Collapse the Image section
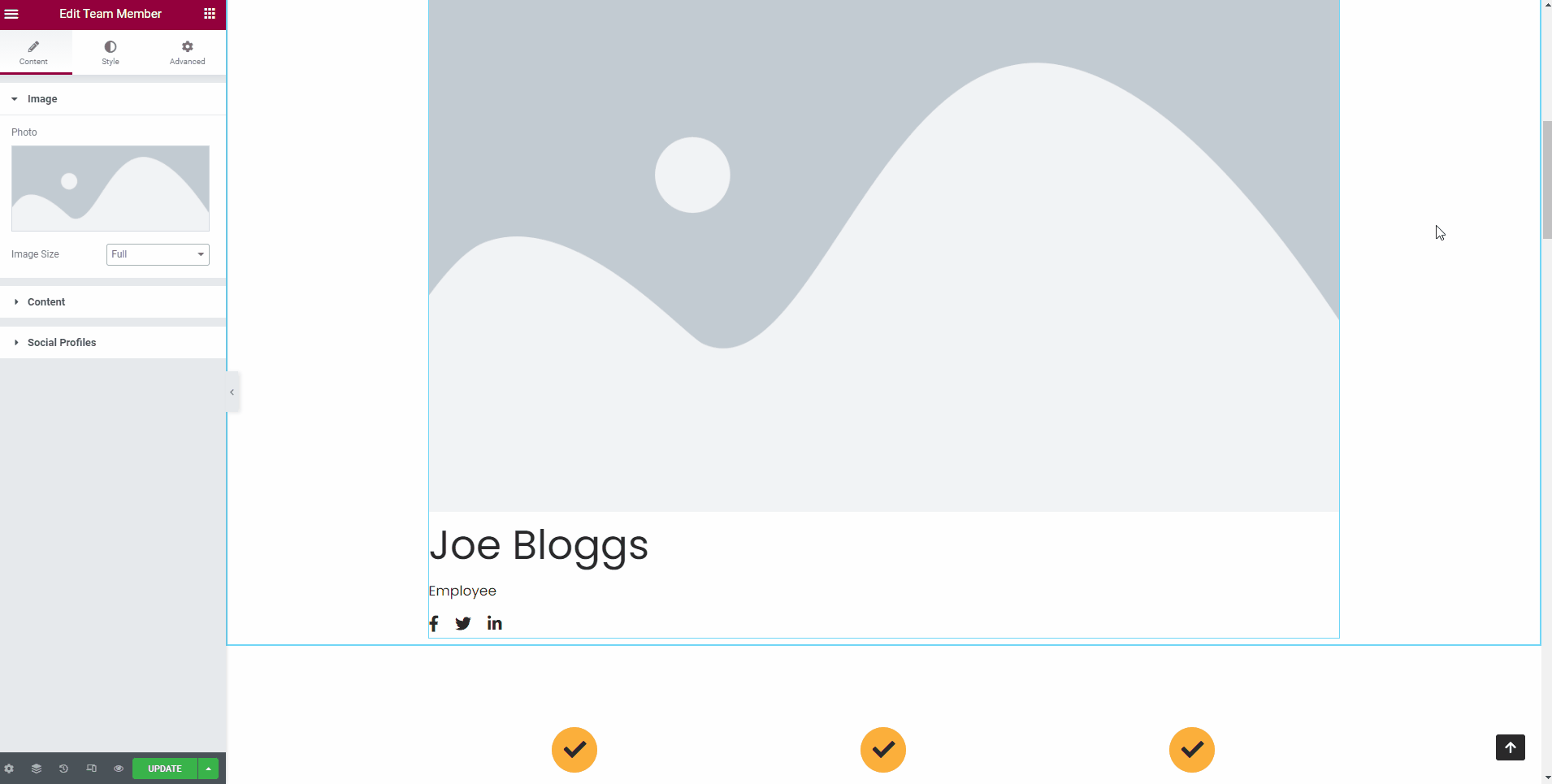1552x784 pixels. pos(42,99)
